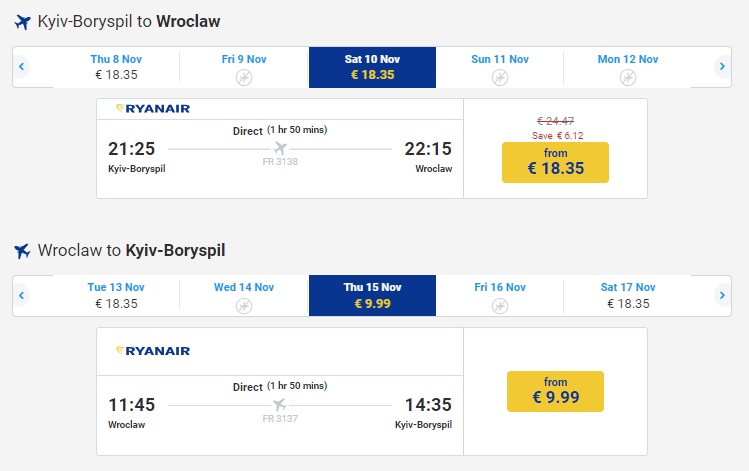
Task: Select Thu 8 Nov outbound date tab
Action: tap(116, 67)
